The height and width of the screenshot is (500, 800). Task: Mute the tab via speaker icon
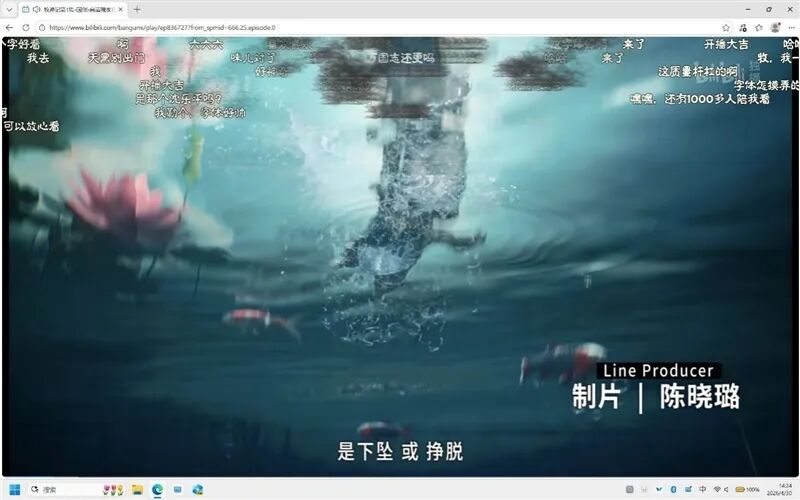[36, 9]
